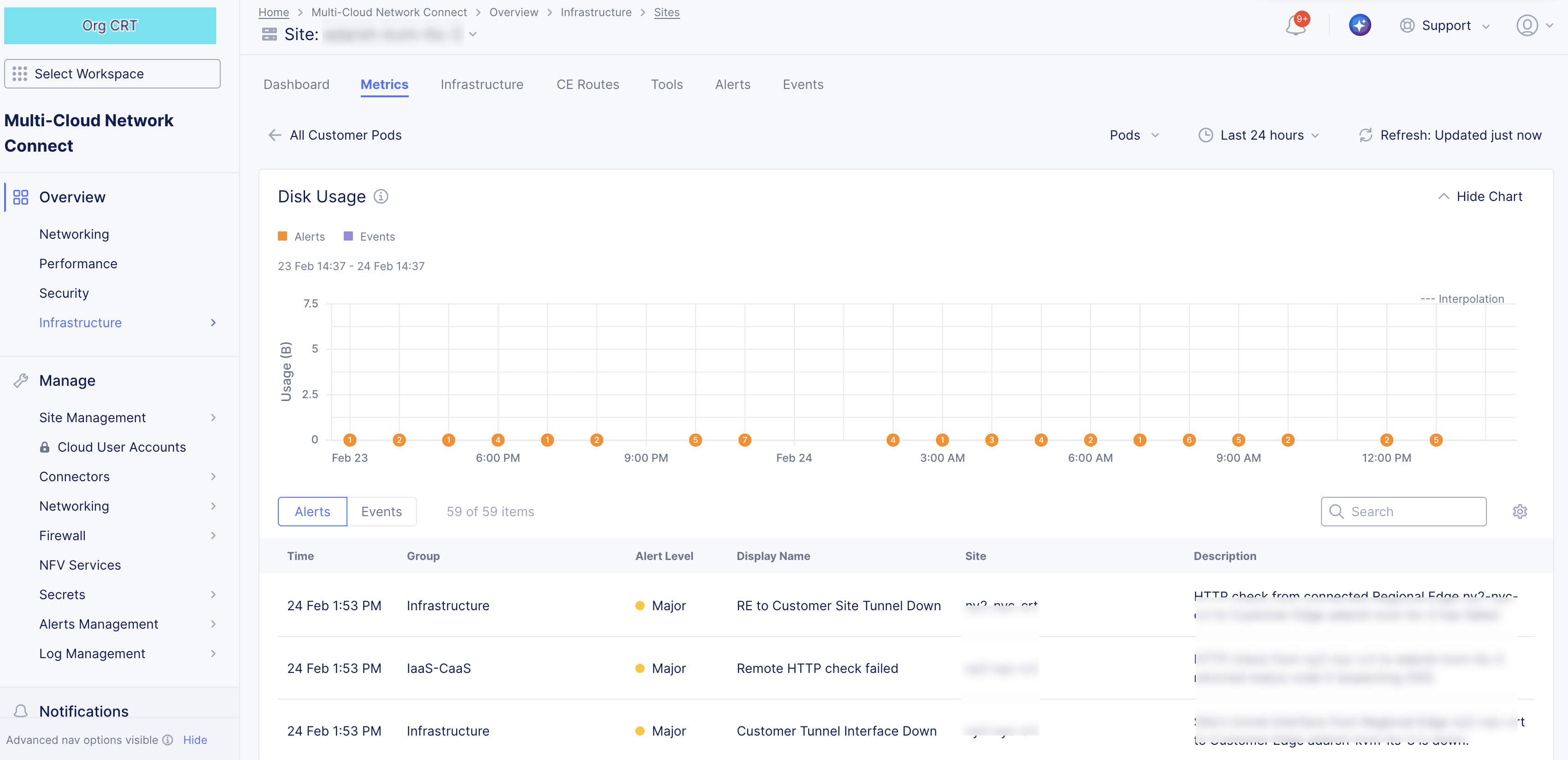This screenshot has height=760, width=1568.
Task: Click the Sites breadcrumb link
Action: pos(667,12)
